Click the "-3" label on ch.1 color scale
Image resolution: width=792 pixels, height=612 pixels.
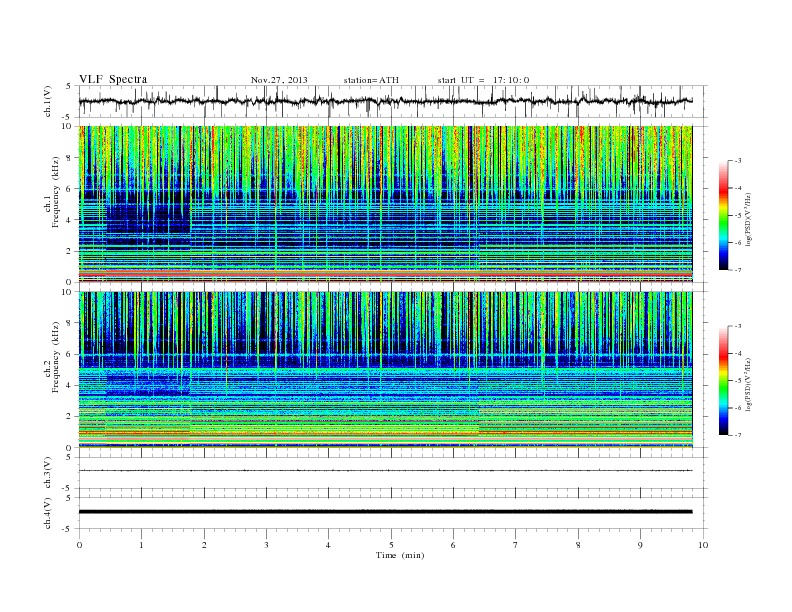coord(738,161)
